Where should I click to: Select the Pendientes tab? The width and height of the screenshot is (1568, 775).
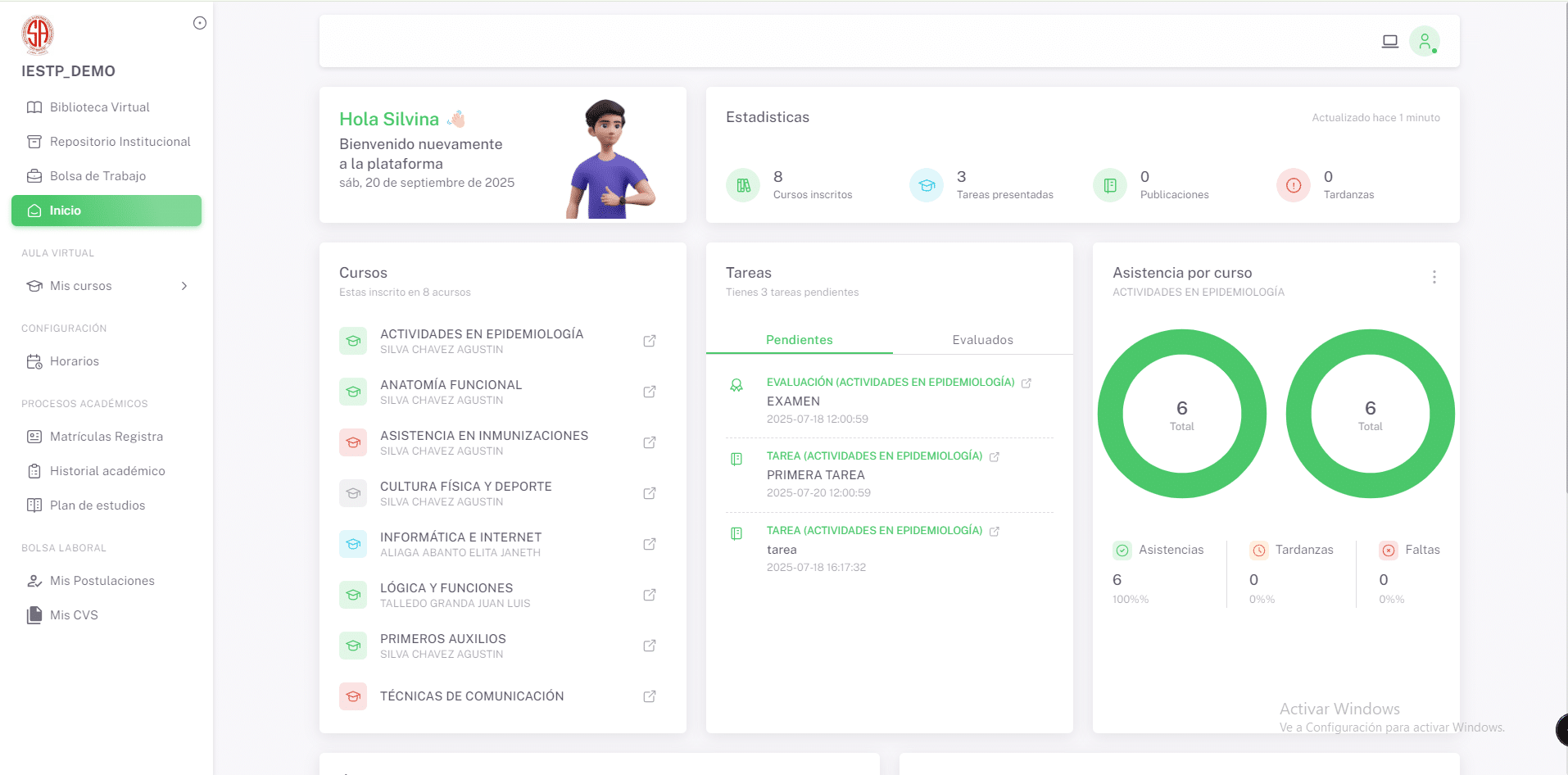(x=799, y=340)
